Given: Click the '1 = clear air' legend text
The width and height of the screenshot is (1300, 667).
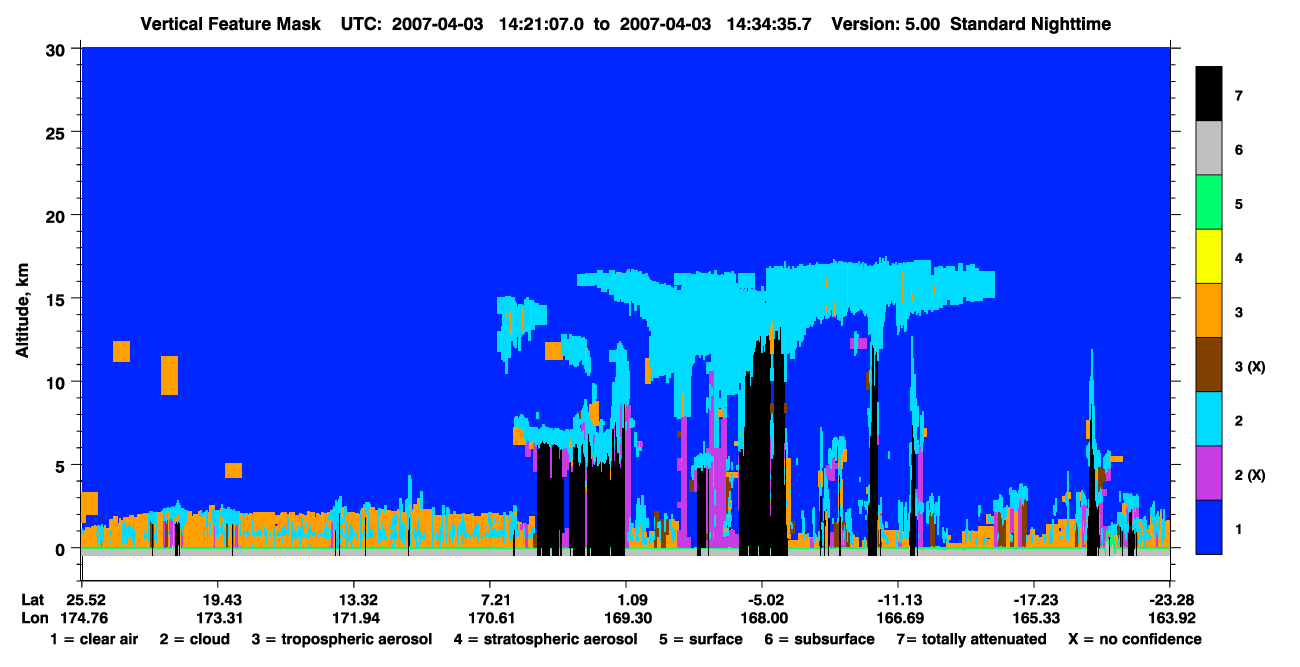Looking at the screenshot, I should pyautogui.click(x=94, y=639).
